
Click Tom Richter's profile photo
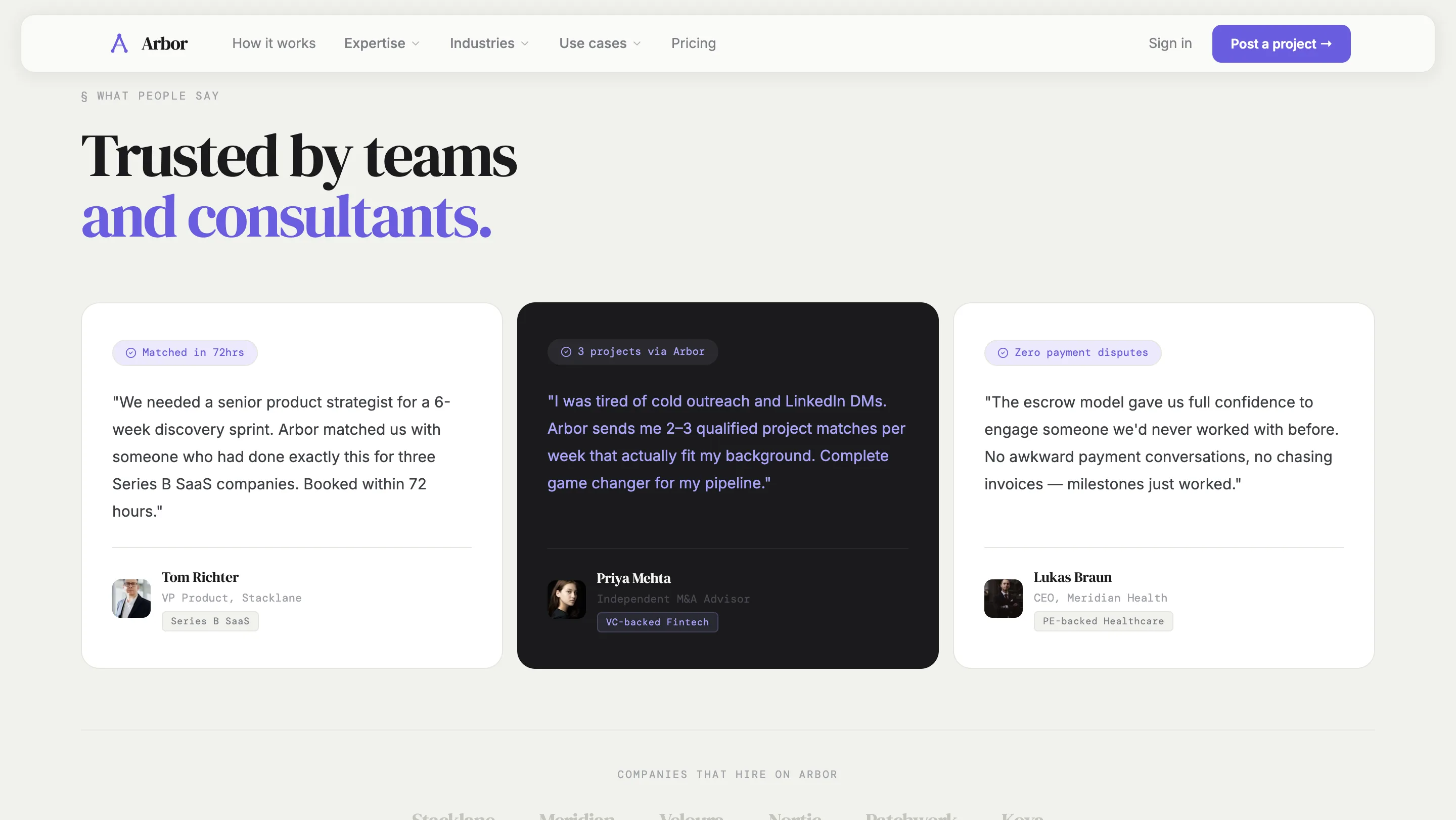click(130, 599)
